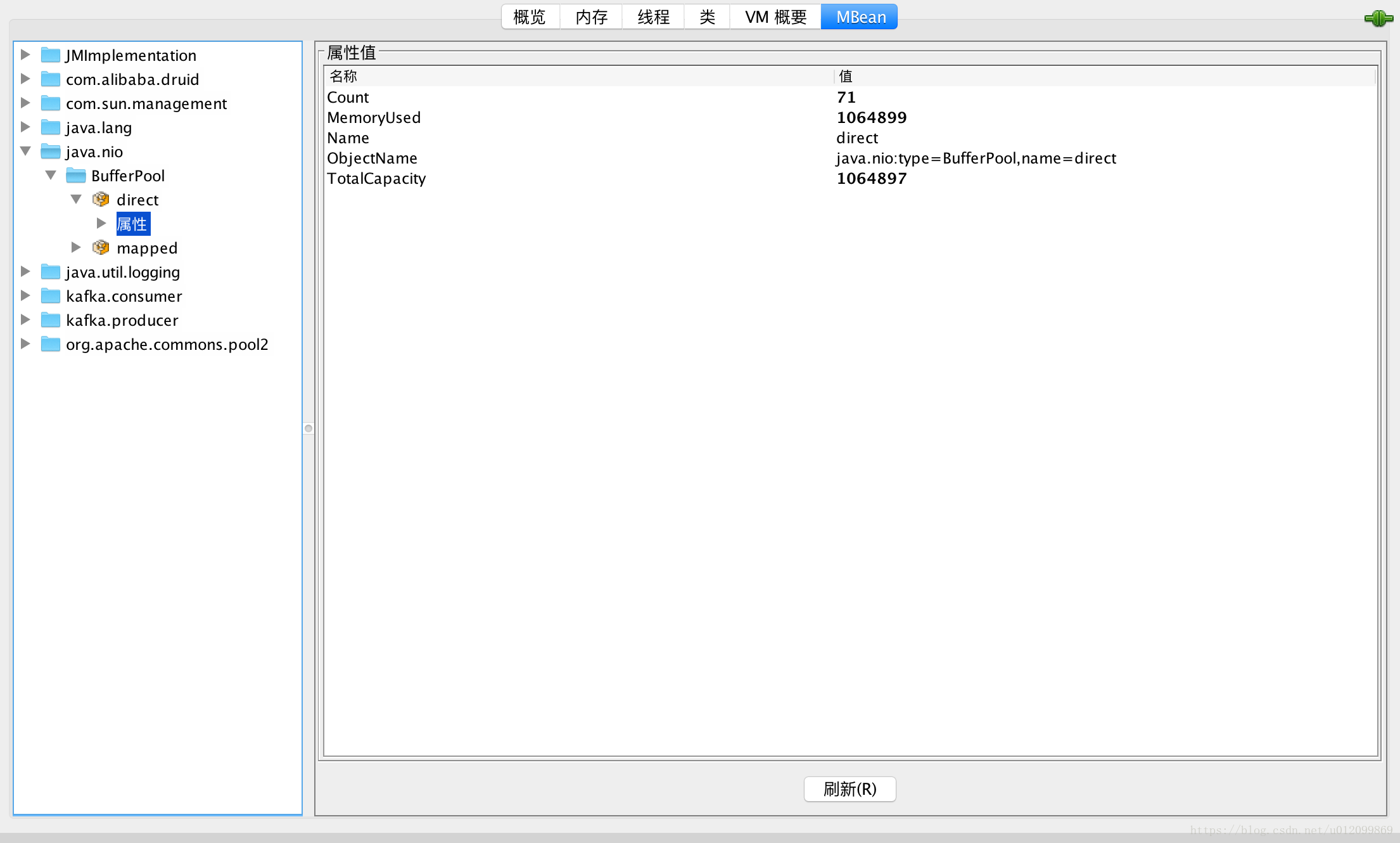Viewport: 1400px width, 843px height.
Task: Select the org.apache.commons.pool2 label
Action: [x=167, y=344]
